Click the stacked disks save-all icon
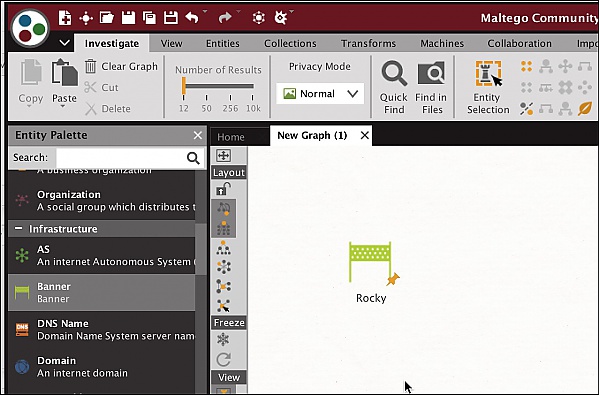The width and height of the screenshot is (599, 395). [149, 18]
